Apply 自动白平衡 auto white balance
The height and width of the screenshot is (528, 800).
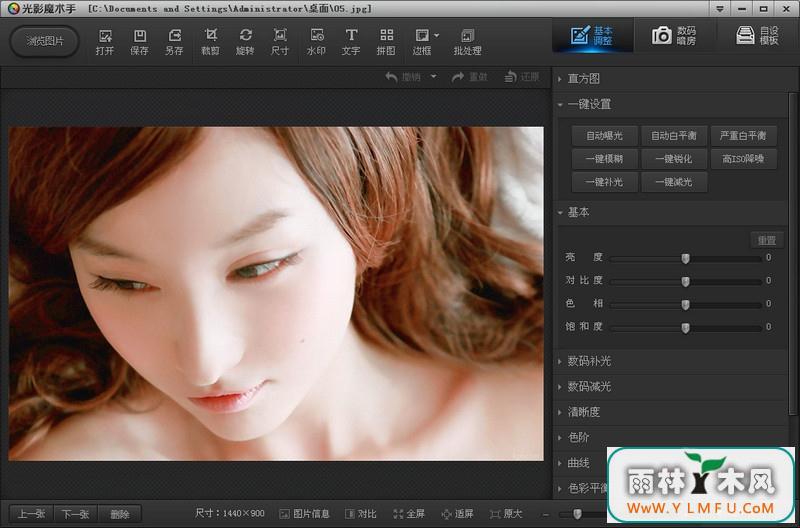[674, 136]
